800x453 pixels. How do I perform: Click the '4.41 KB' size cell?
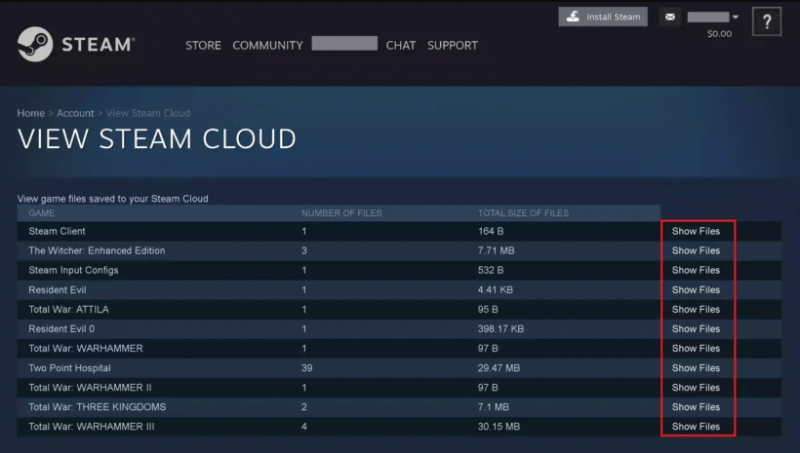(495, 290)
